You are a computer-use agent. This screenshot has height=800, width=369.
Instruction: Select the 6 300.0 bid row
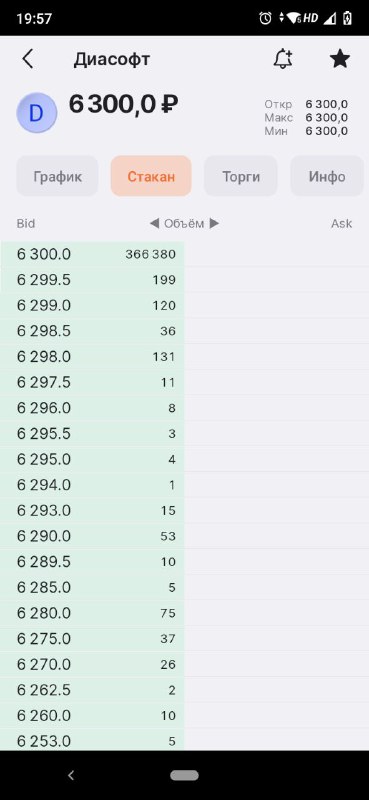tap(184, 254)
